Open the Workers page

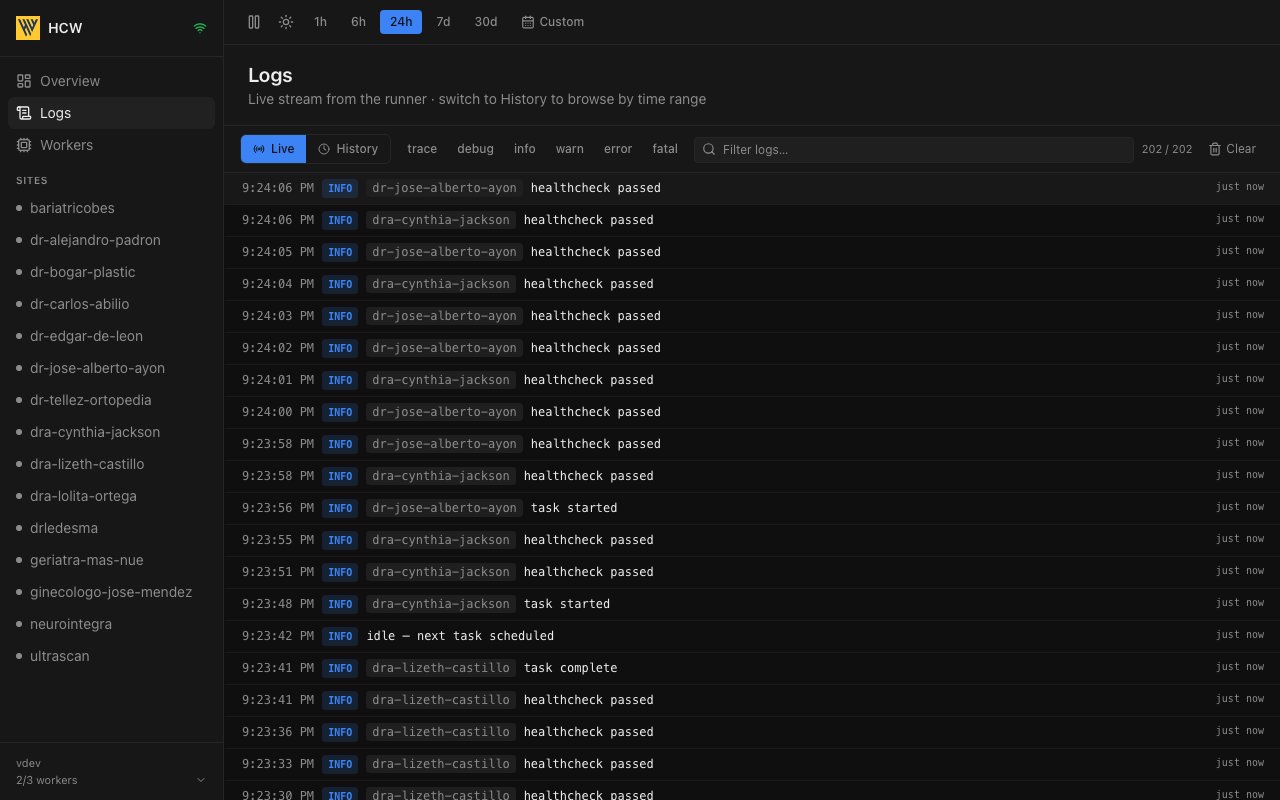point(111,145)
